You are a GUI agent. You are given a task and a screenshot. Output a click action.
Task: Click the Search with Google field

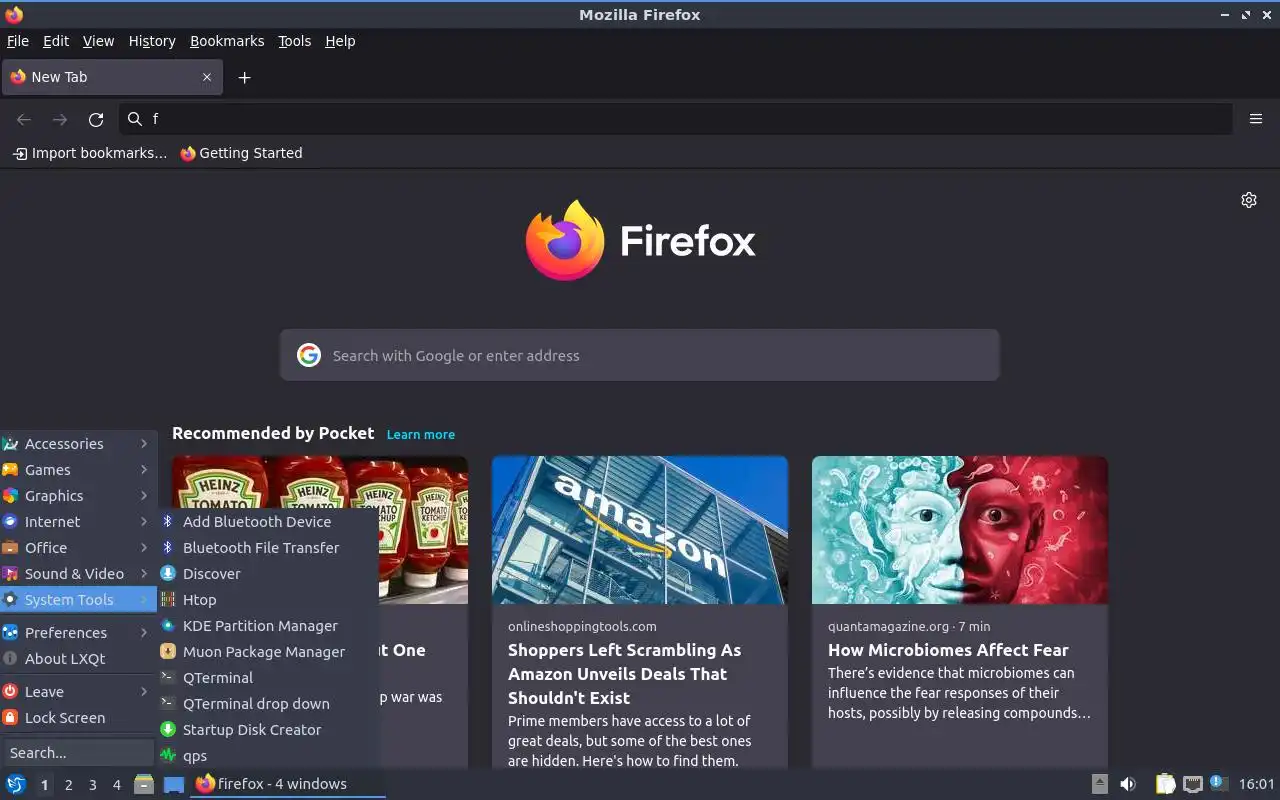click(640, 355)
